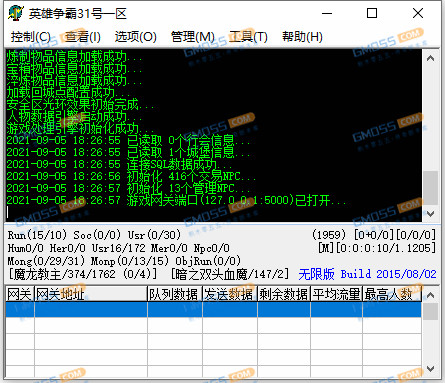Click log scrollbar up arrow

pos(430,58)
